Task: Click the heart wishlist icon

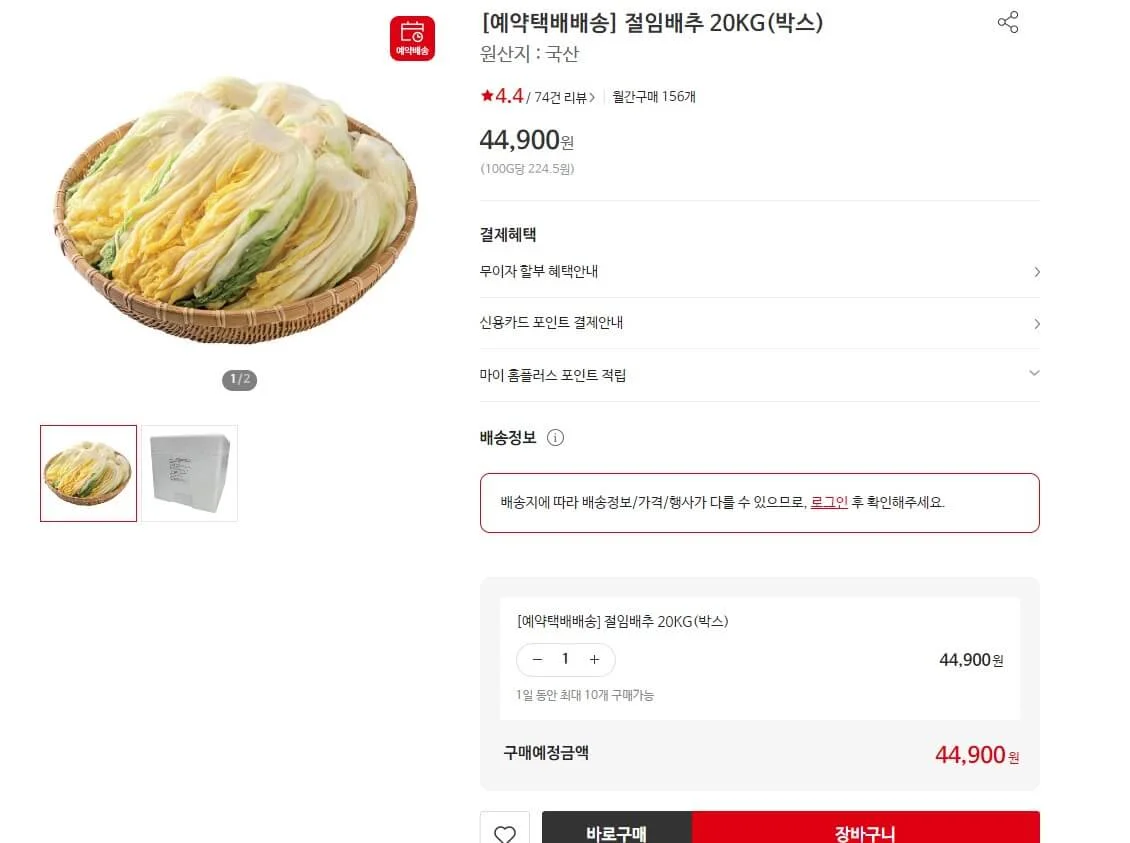Action: point(504,832)
